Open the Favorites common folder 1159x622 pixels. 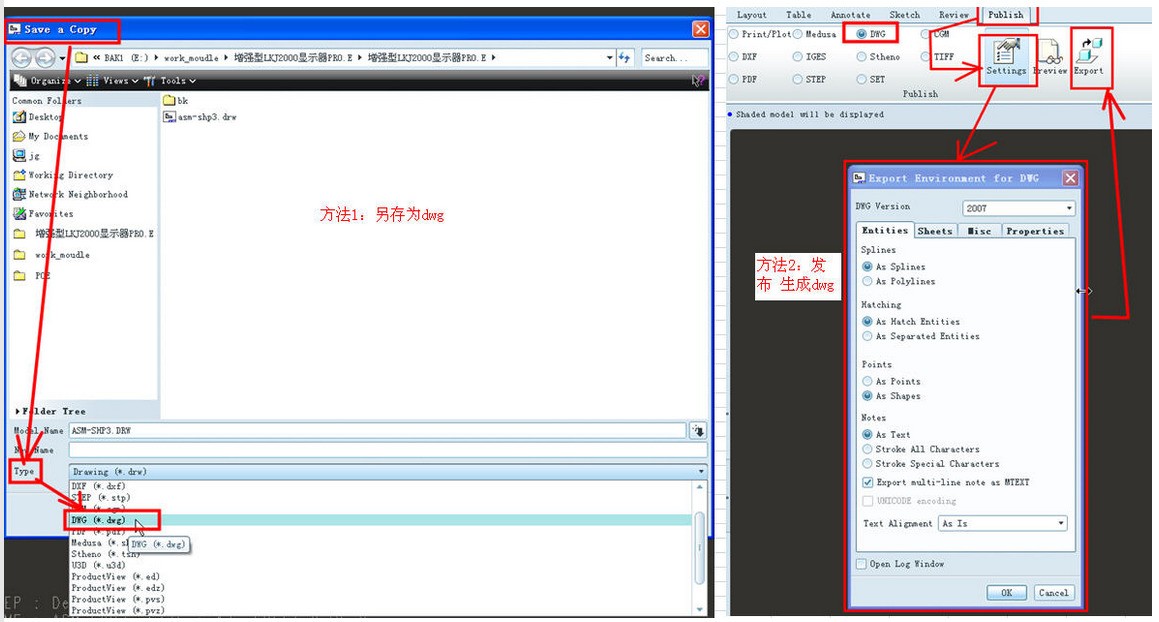point(43,214)
